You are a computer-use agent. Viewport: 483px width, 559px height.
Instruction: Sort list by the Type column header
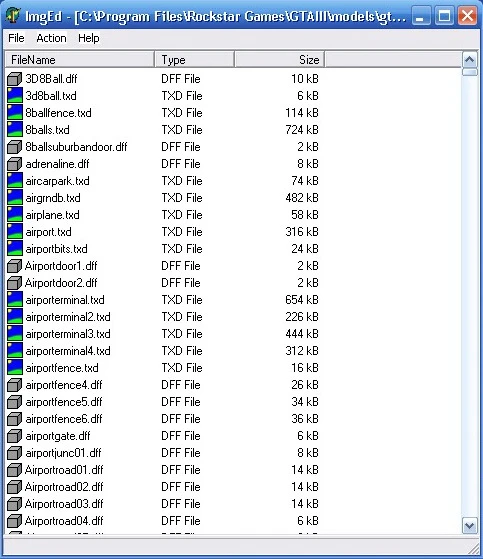pos(195,60)
